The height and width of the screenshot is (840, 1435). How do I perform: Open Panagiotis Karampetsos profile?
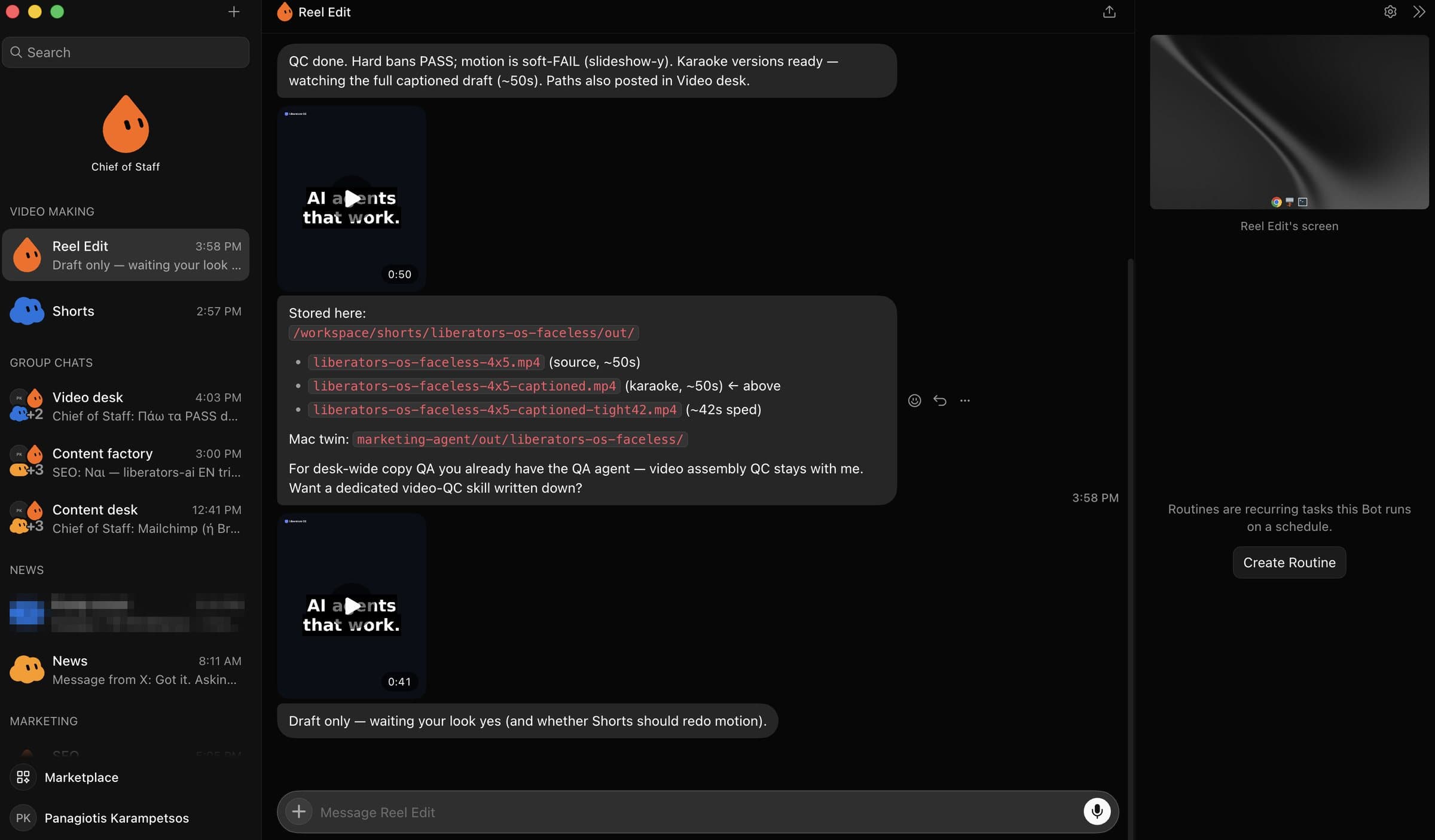(x=126, y=817)
